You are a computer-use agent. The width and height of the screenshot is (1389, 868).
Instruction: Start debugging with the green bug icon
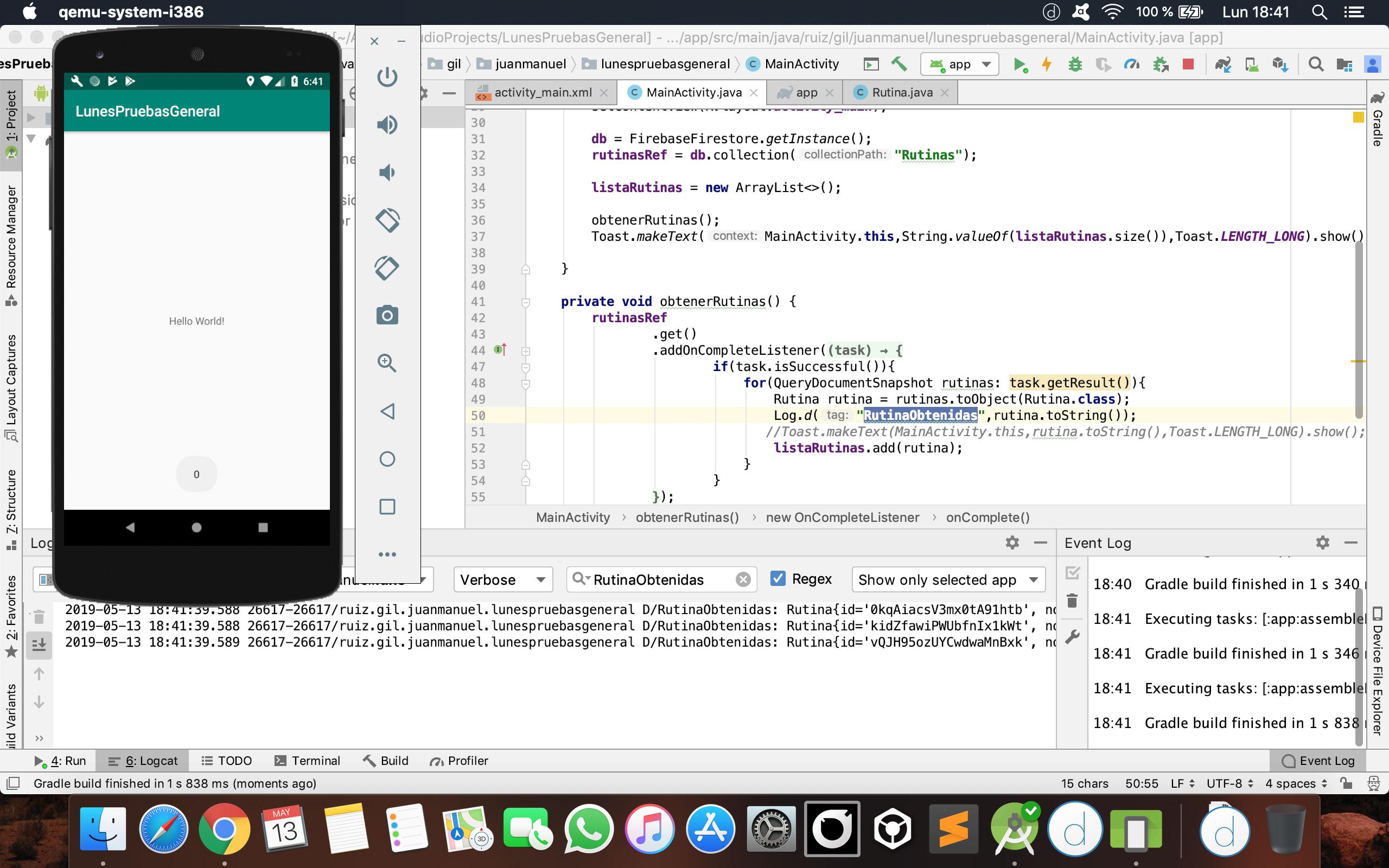[x=1075, y=65]
